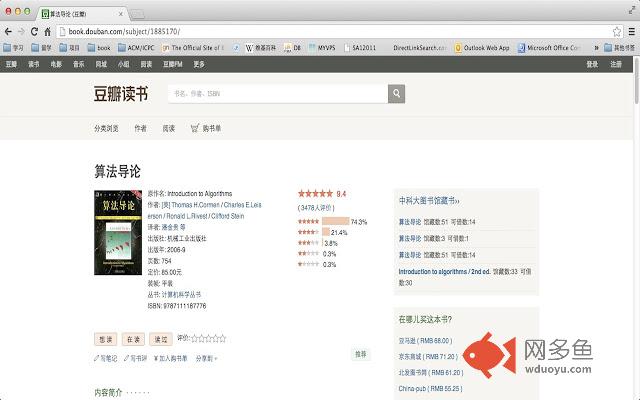This screenshot has width=640, height=400.
Task: Open 小组 in the top navigation bar
Action: coord(124,64)
